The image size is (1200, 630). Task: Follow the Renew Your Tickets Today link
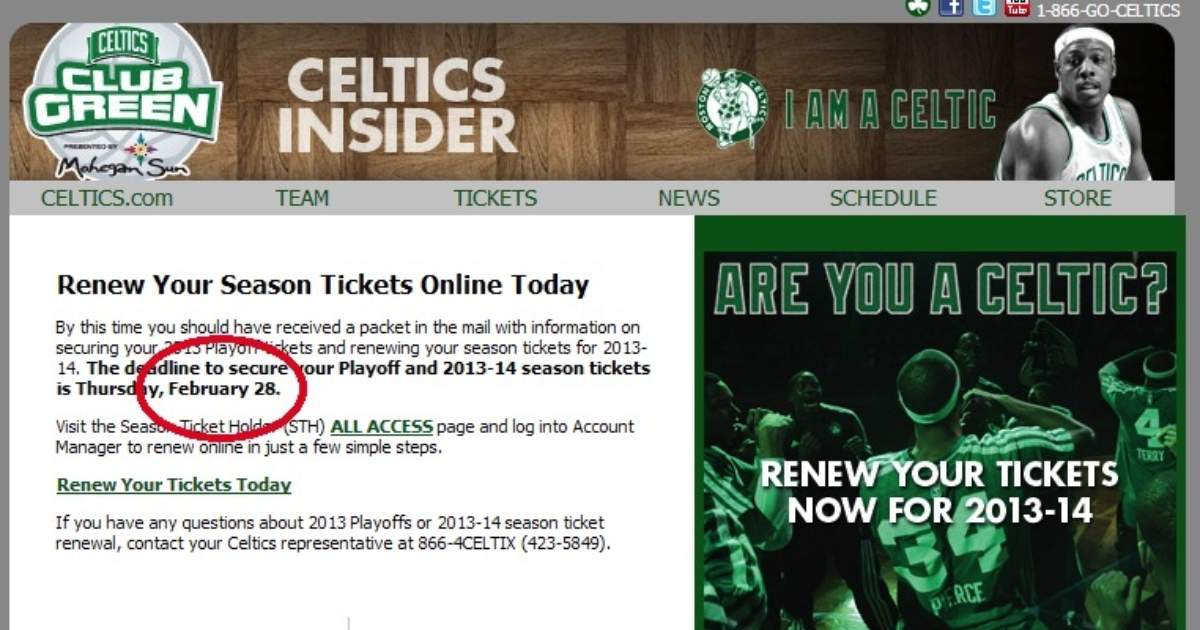(174, 485)
